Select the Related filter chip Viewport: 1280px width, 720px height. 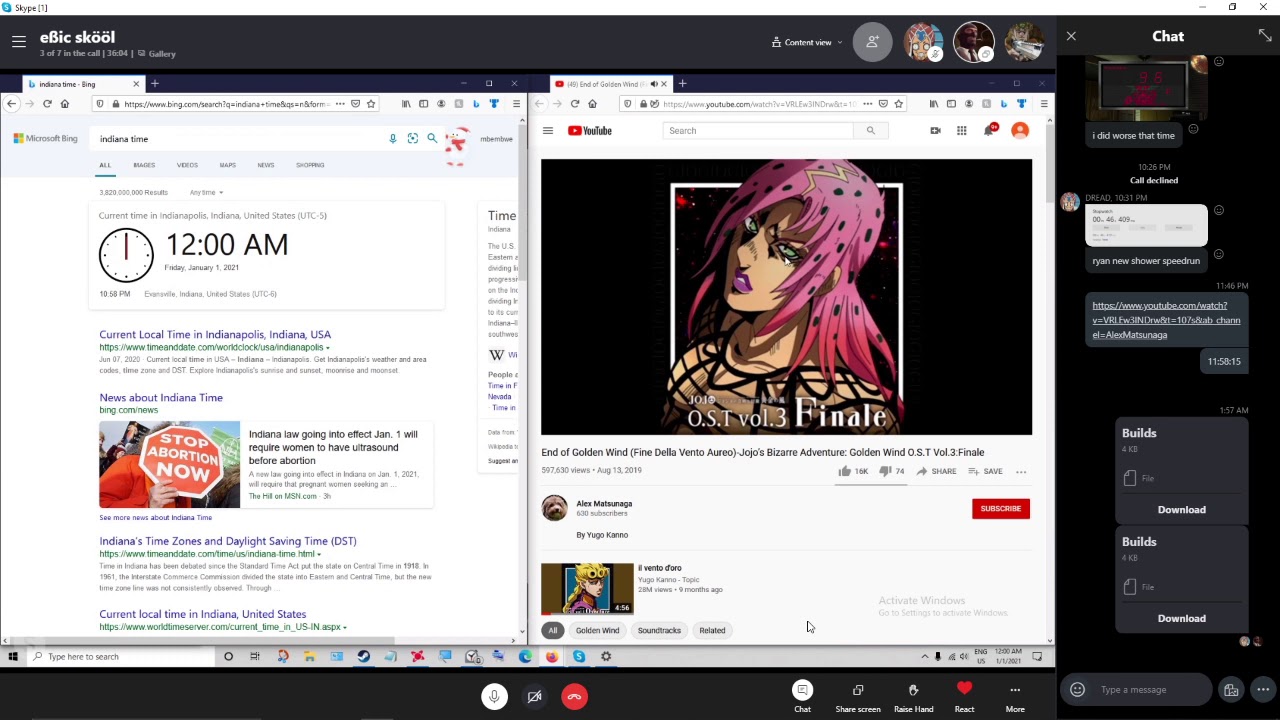(712, 630)
